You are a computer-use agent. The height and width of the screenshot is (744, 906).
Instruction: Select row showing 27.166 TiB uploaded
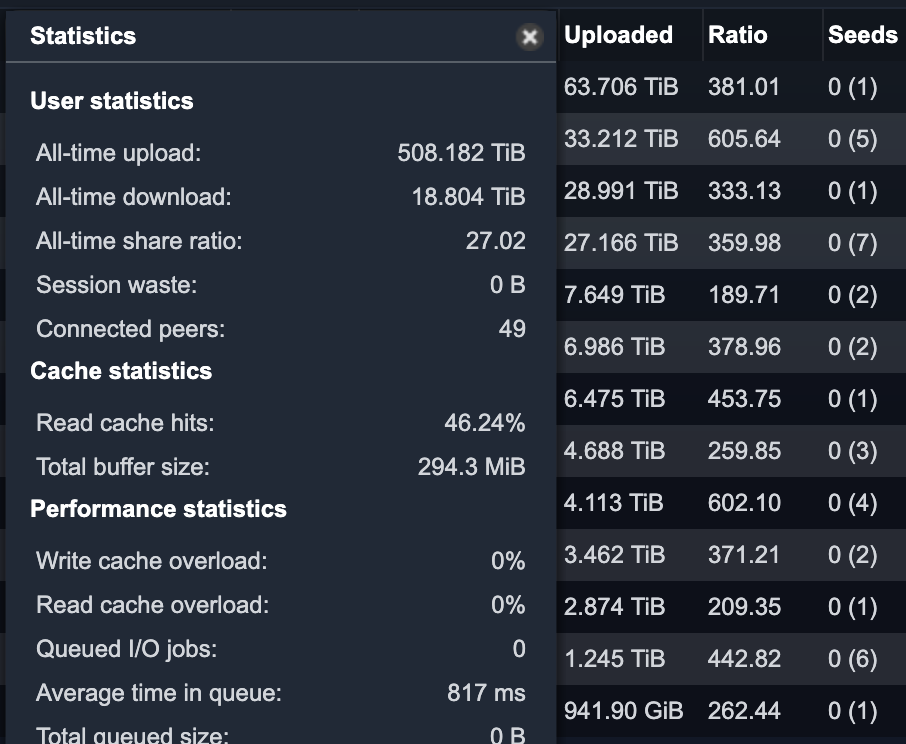coord(732,243)
